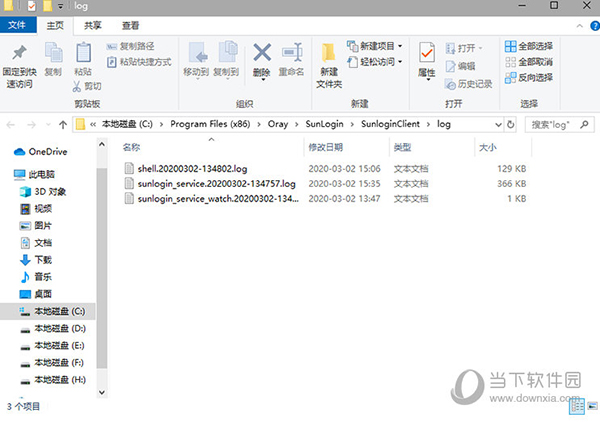Open the recent locations dropdown arrow

(x=48, y=124)
